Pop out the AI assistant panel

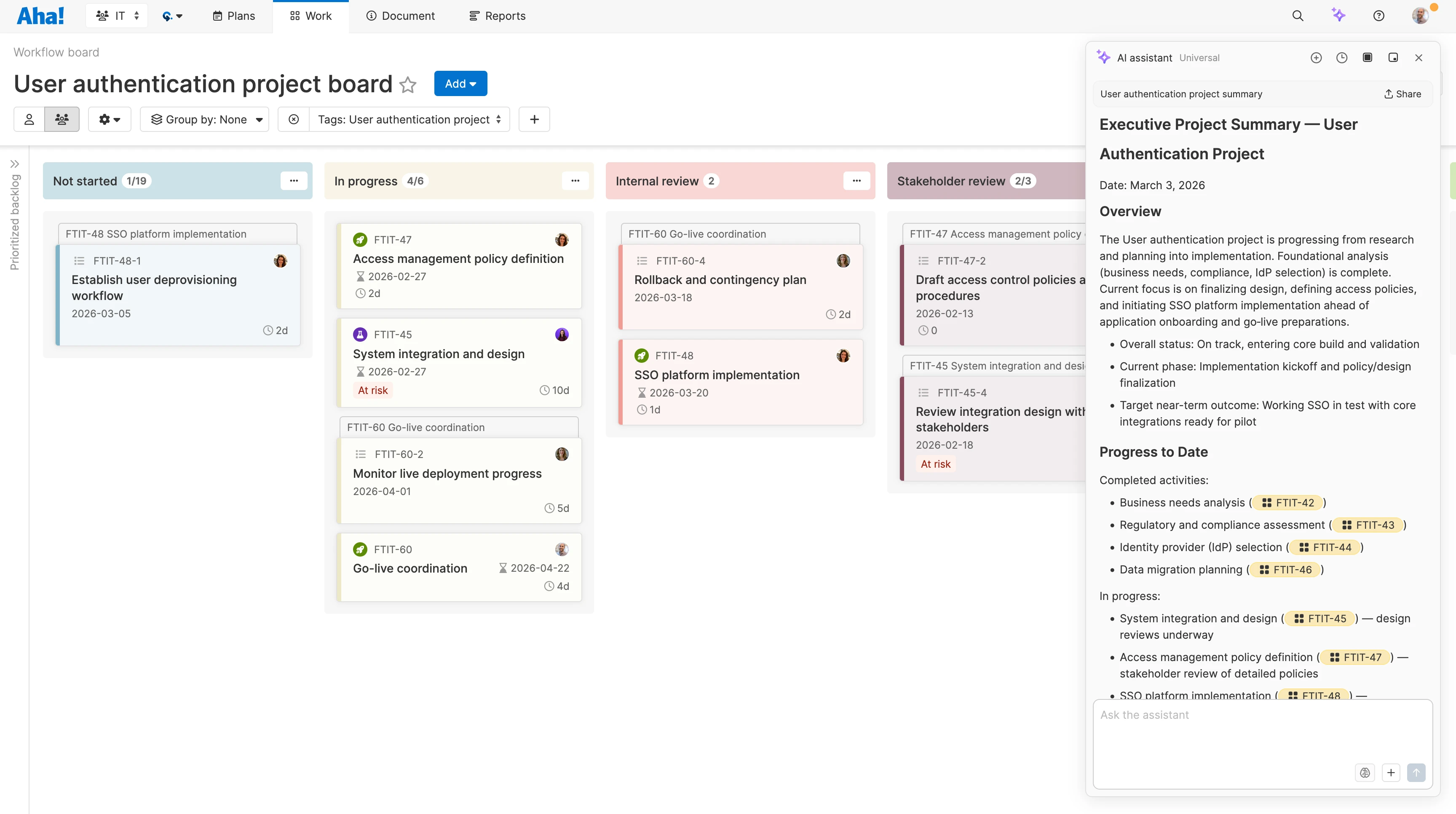coord(1394,57)
